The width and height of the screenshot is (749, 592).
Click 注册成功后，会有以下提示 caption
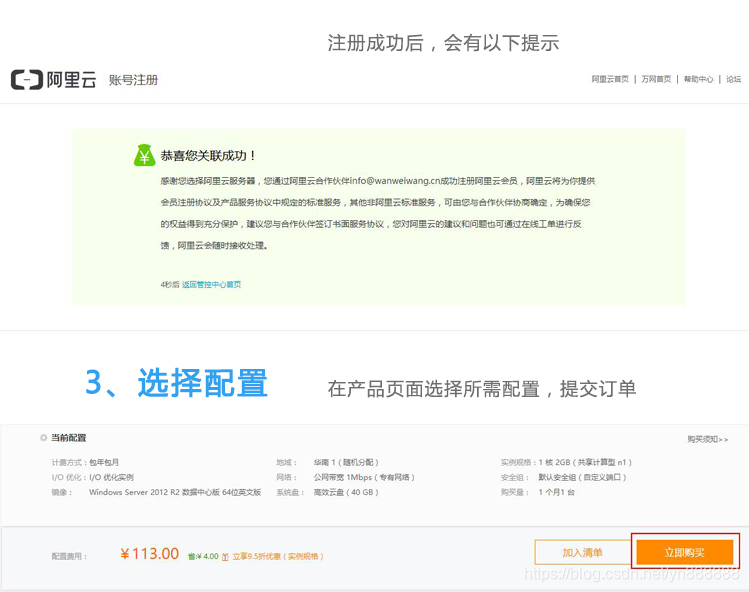point(443,43)
